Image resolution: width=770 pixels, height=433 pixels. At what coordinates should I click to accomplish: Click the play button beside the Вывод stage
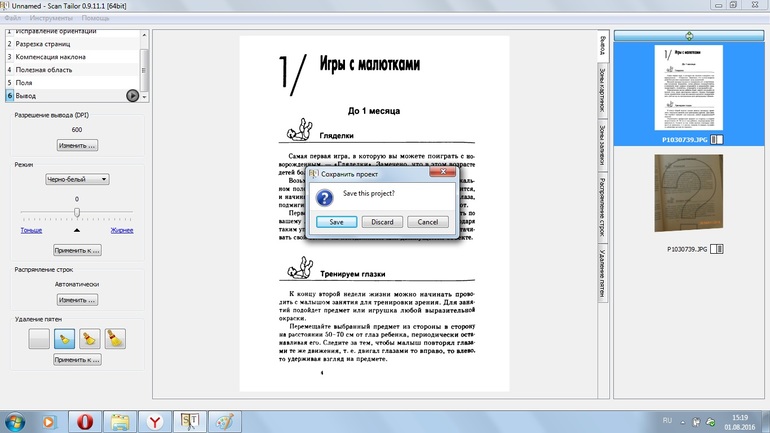tap(132, 95)
